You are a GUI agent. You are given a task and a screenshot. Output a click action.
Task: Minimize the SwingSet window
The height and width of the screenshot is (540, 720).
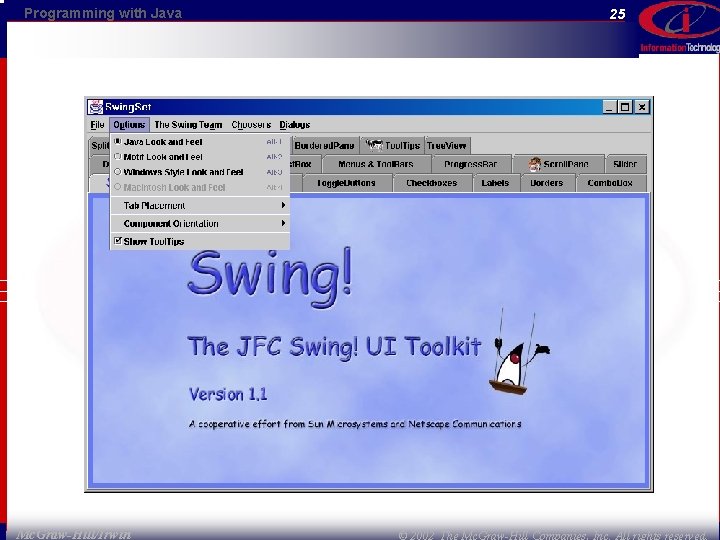609,107
